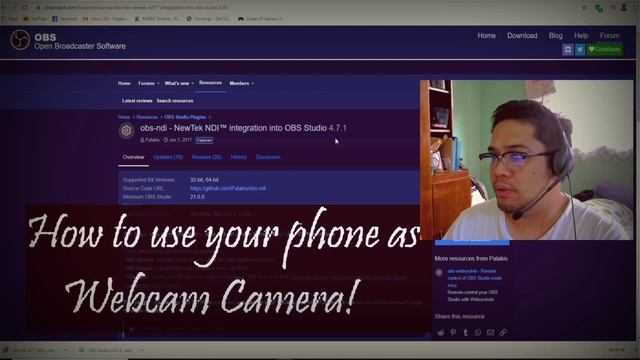Open the Blog link in OBS header
The height and width of the screenshot is (360, 640).
pyautogui.click(x=556, y=36)
